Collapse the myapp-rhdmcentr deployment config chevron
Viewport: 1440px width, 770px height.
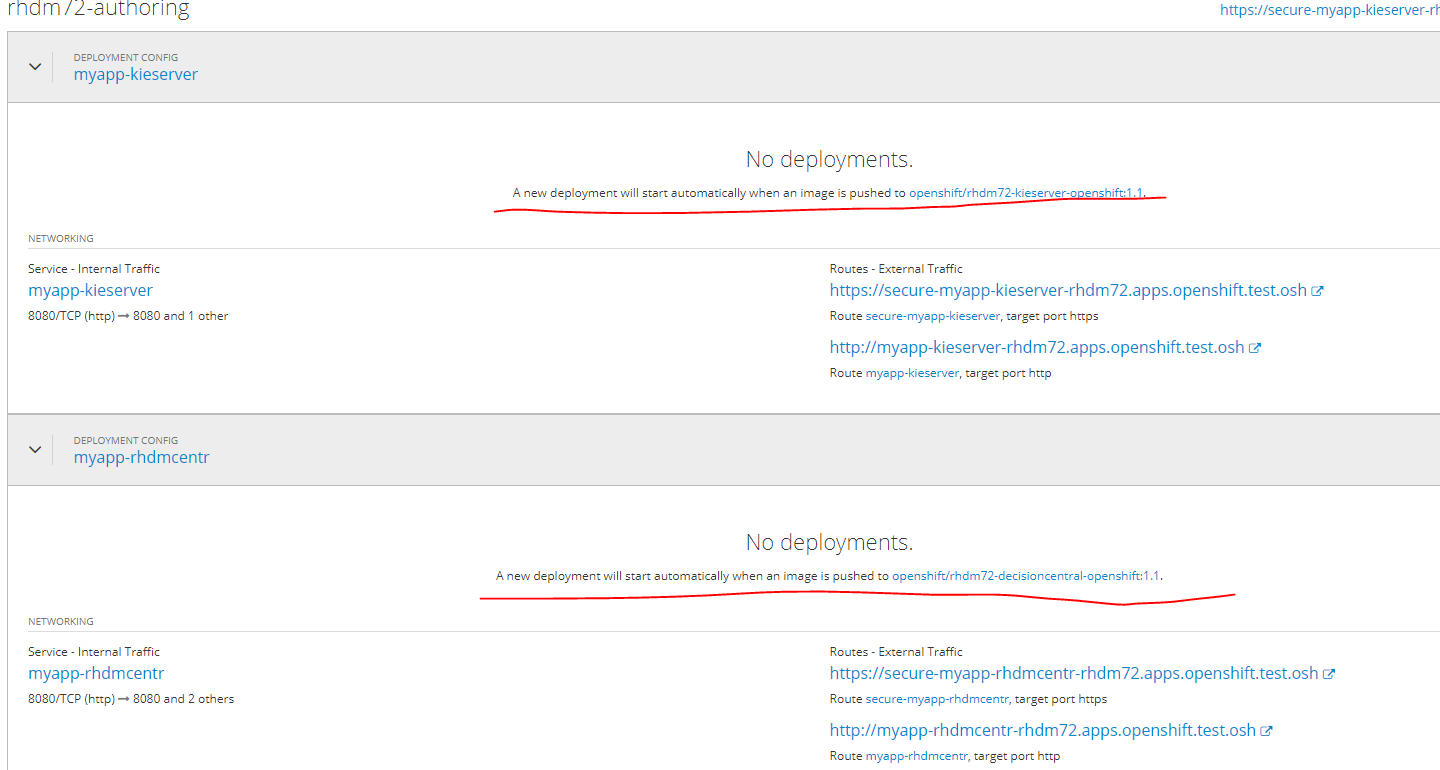pyautogui.click(x=35, y=450)
